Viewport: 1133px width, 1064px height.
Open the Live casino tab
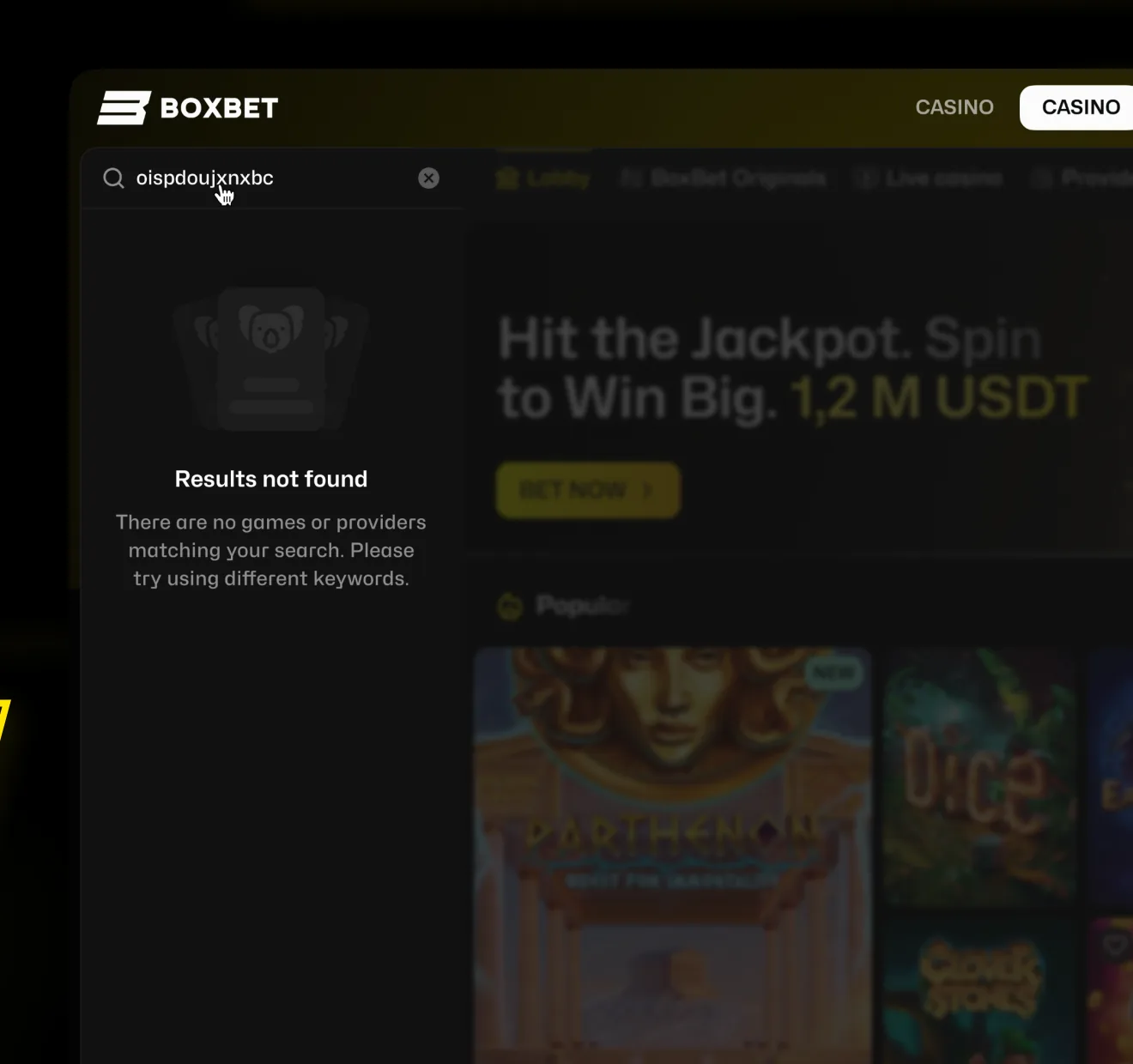point(929,178)
